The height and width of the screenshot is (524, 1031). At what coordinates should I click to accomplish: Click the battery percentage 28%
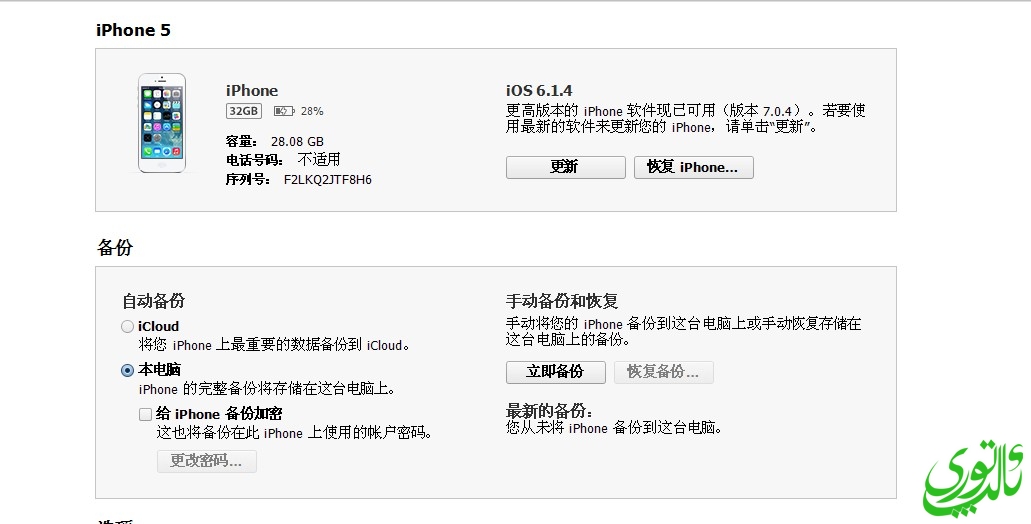coord(312,111)
